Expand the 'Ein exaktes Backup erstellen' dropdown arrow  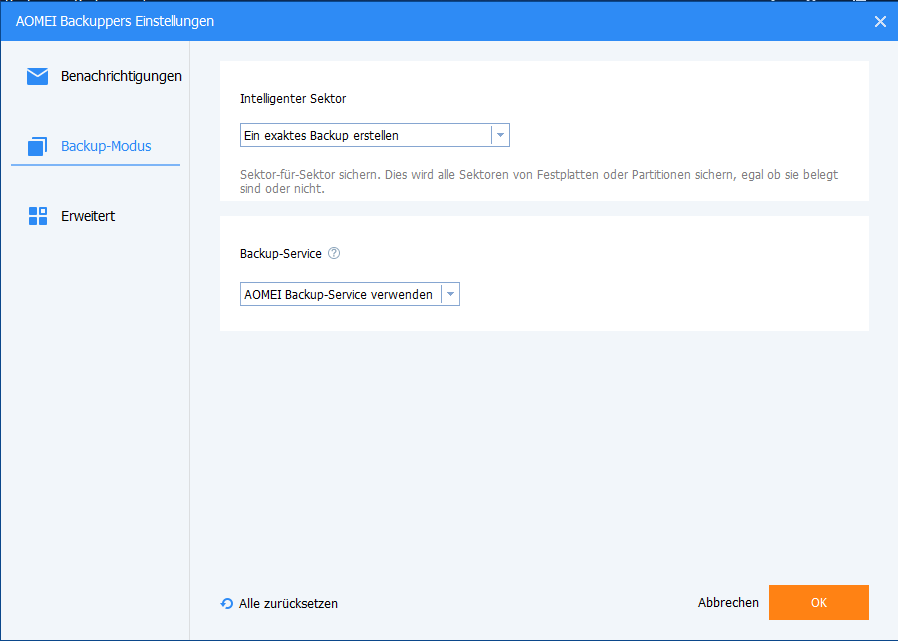500,135
